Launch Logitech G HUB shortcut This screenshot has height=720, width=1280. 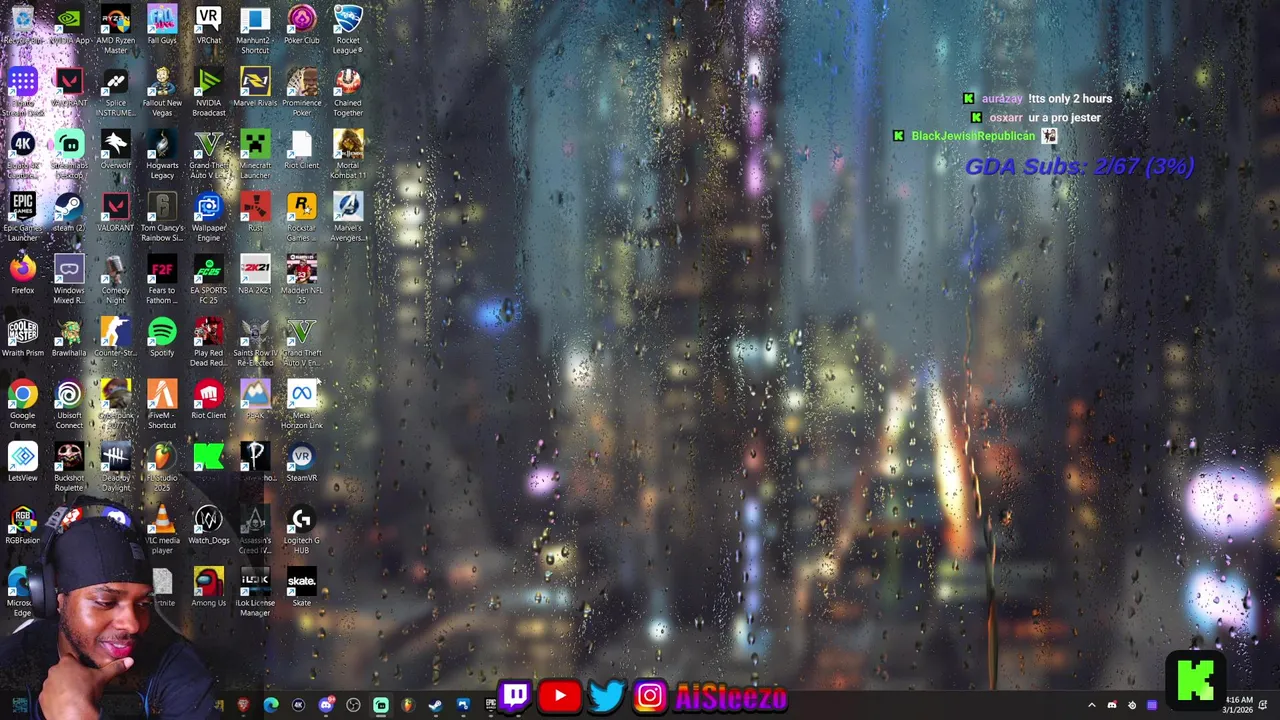tap(301, 529)
